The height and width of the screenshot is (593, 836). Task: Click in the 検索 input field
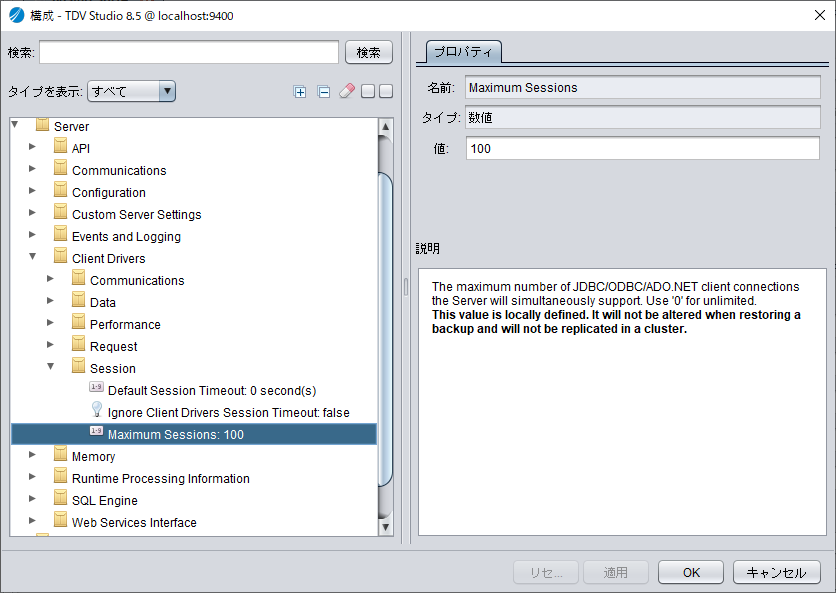coord(189,52)
